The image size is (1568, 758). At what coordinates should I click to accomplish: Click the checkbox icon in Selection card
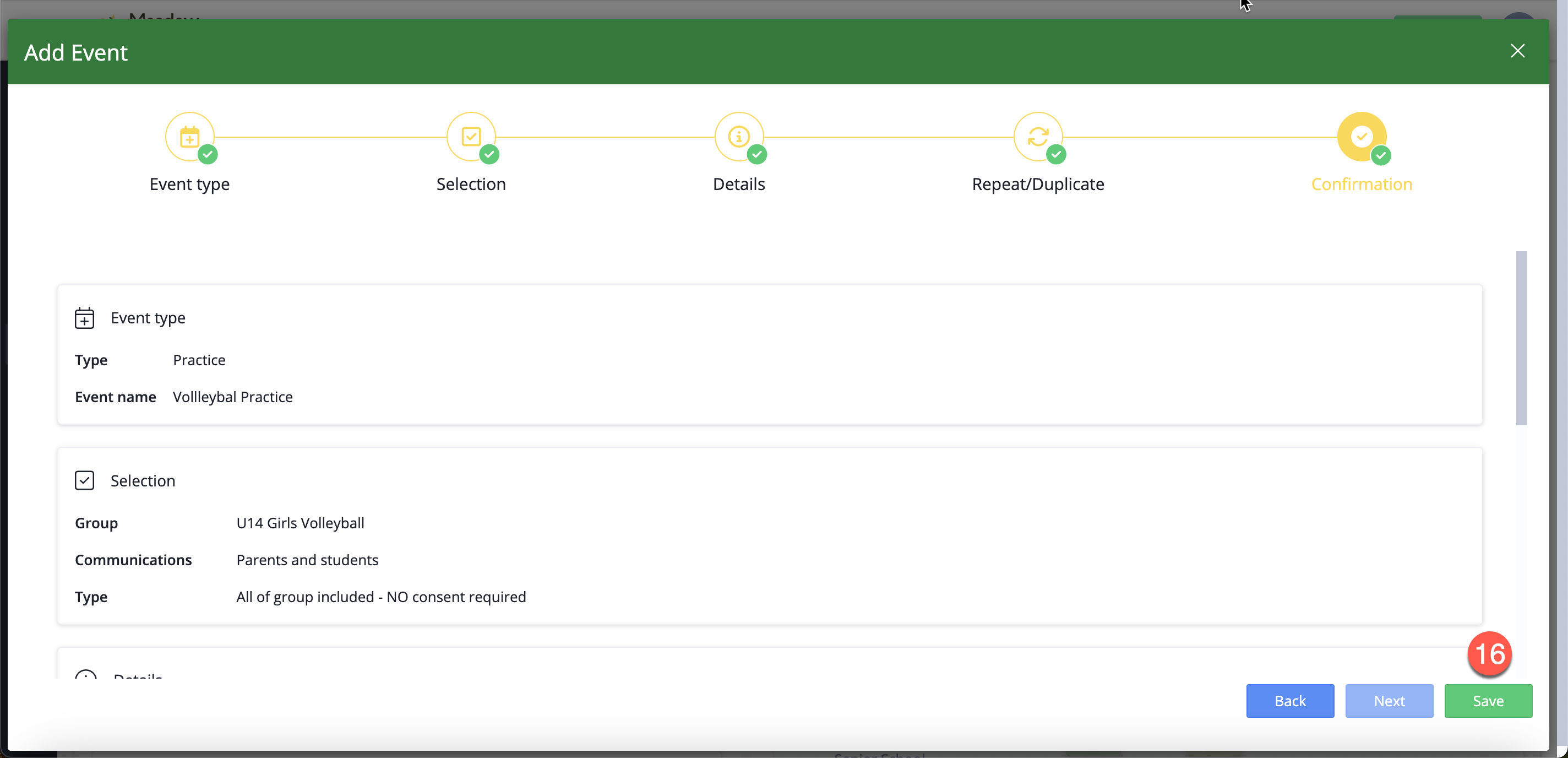[x=85, y=480]
